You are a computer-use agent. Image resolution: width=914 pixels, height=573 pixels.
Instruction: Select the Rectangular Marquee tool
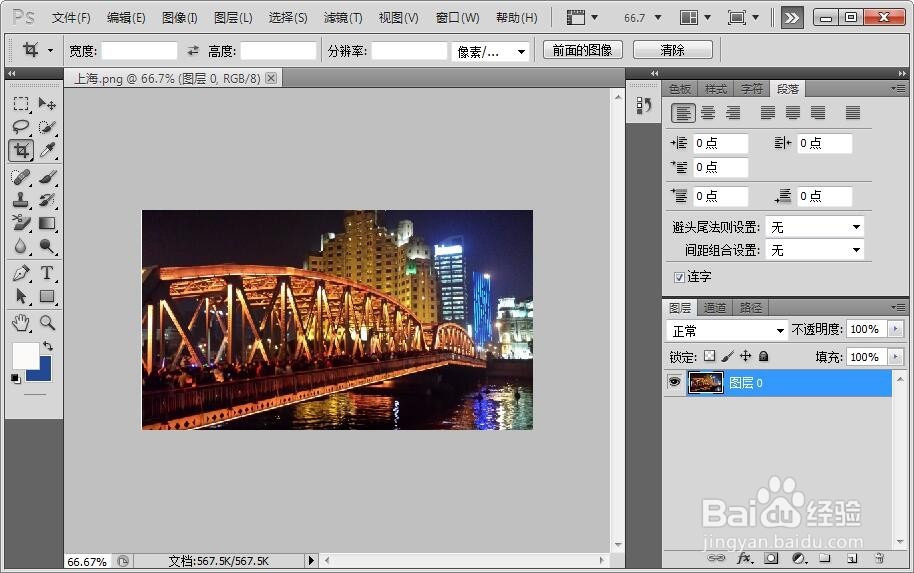[21, 104]
